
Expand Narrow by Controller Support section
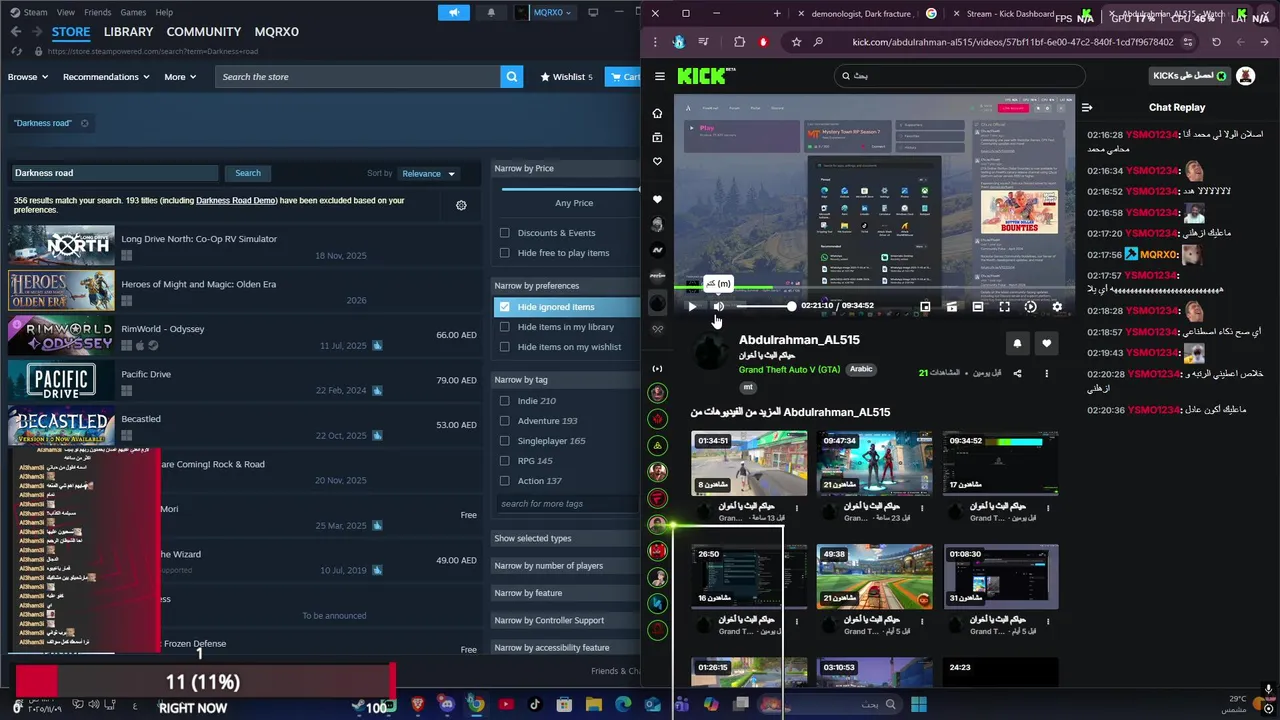(565, 620)
